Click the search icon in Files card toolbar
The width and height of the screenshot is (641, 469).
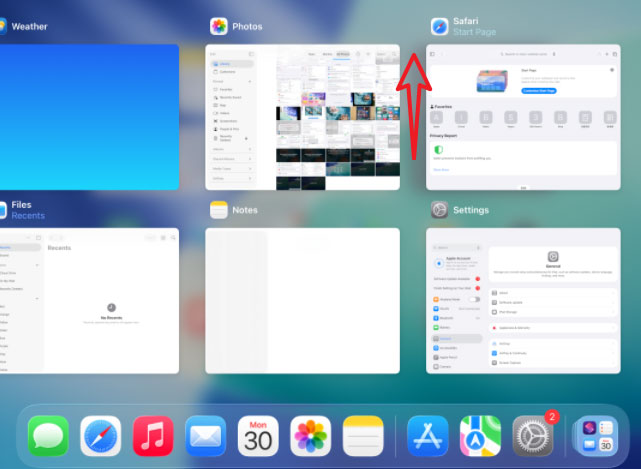tap(173, 238)
